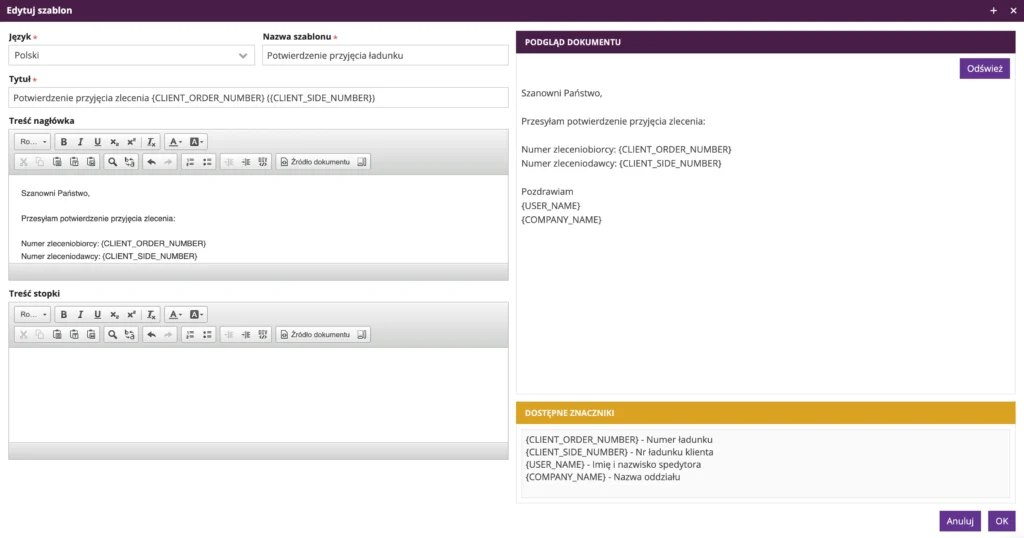Open Find (magnifier) in footer editor toolbar
The image size is (1024, 538).
click(x=112, y=335)
